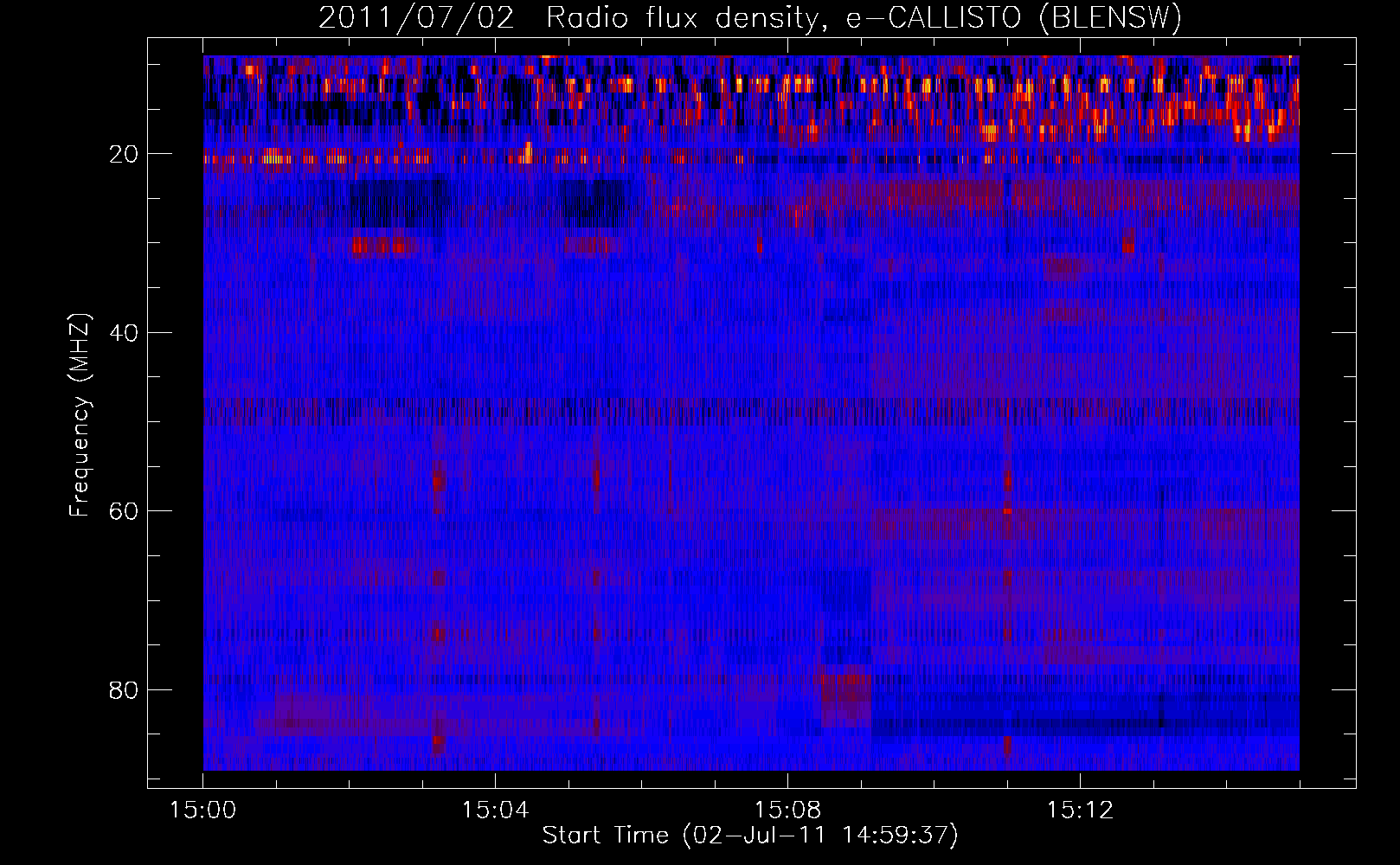The image size is (1400, 865).
Task: Click the 'Frequency (MHZ)' axis label
Action: tap(80, 414)
